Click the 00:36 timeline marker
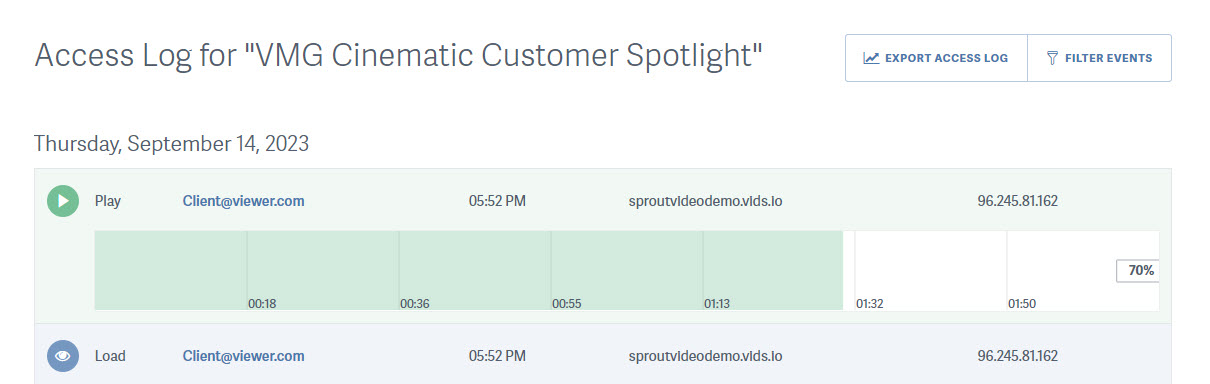Image resolution: width=1210 pixels, height=384 pixels. [x=414, y=302]
